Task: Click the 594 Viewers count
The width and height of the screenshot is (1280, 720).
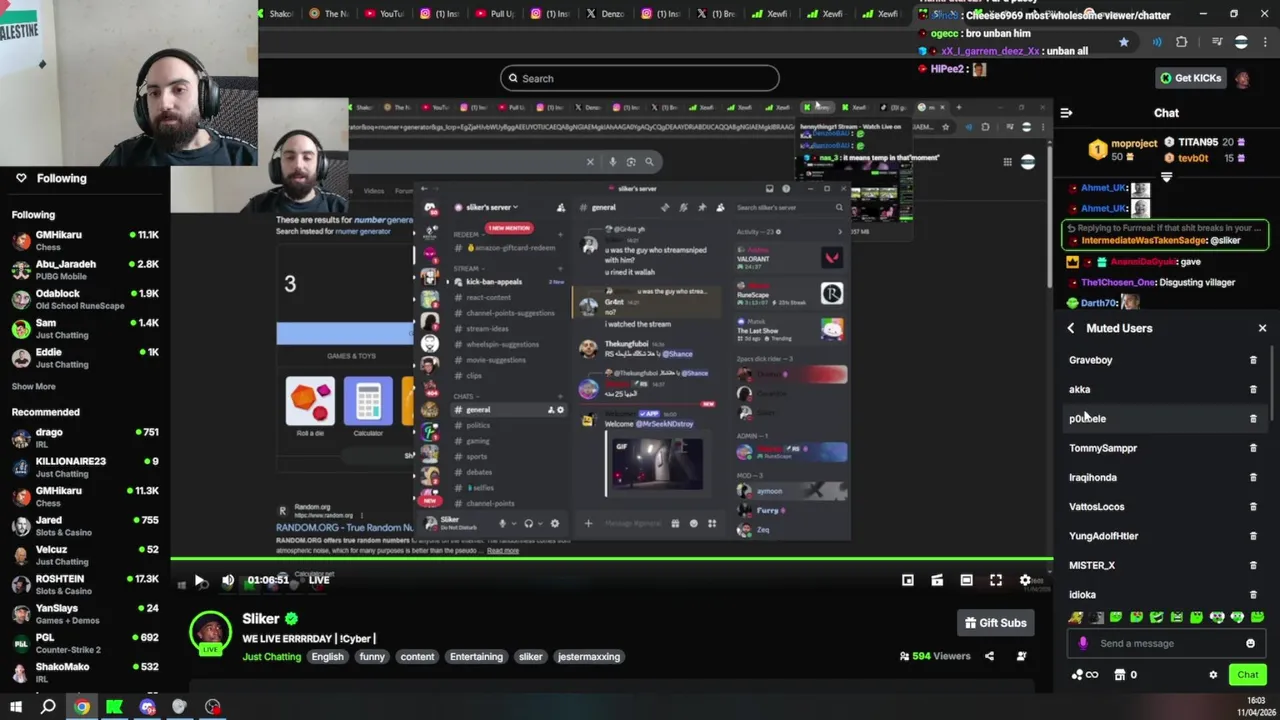Action: (935, 656)
